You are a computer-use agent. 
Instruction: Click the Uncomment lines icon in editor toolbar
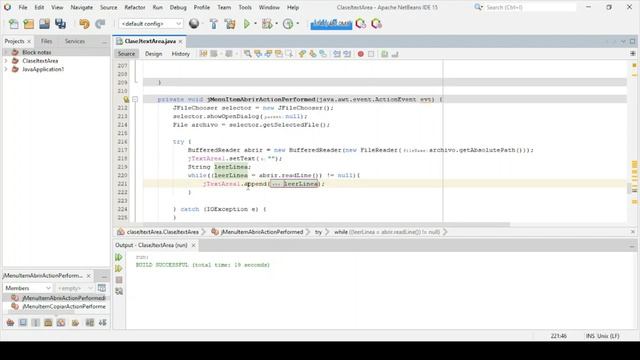tap(395, 53)
